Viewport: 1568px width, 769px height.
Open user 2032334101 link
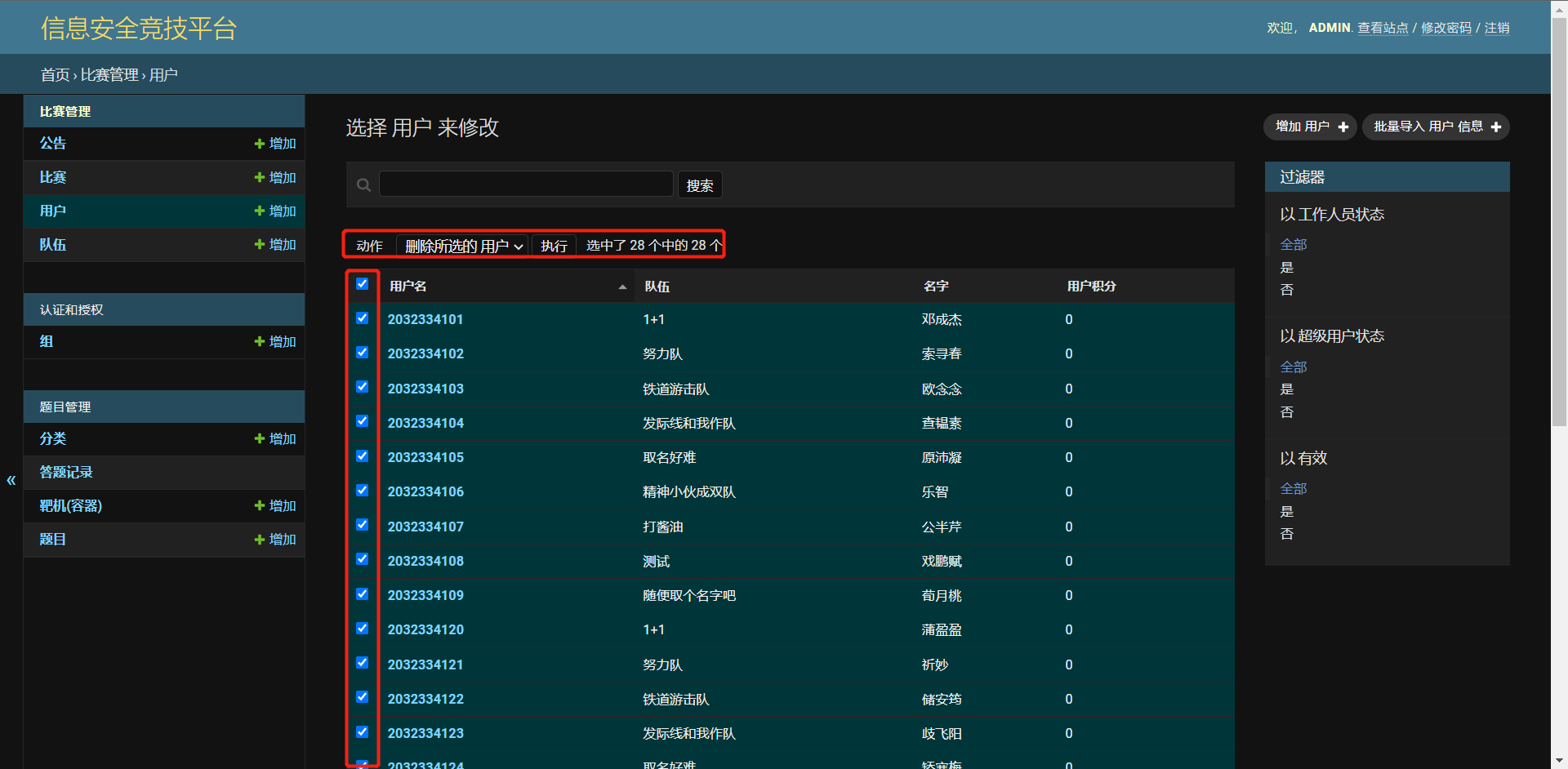[425, 319]
